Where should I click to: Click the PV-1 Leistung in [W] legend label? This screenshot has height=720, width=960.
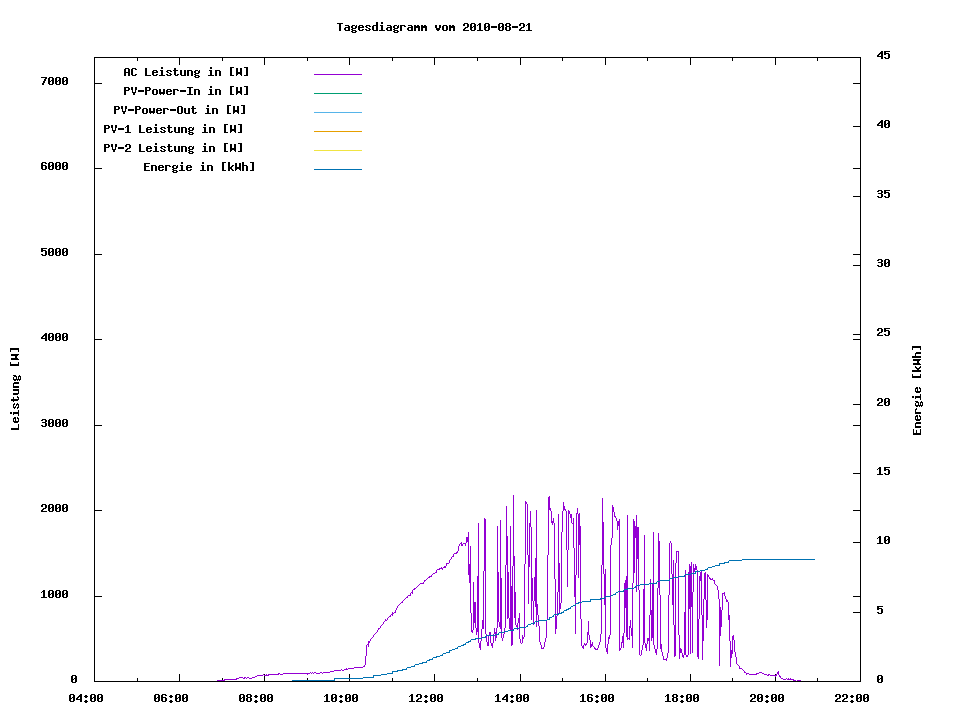pyautogui.click(x=173, y=129)
